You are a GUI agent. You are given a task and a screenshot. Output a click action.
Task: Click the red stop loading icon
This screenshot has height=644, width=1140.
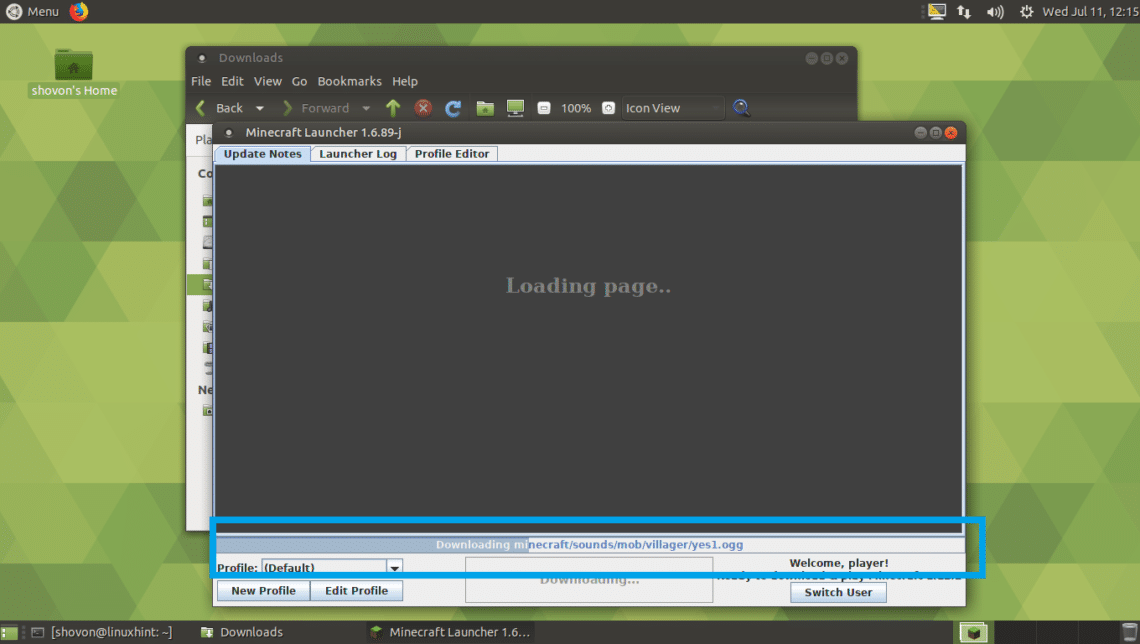click(423, 108)
